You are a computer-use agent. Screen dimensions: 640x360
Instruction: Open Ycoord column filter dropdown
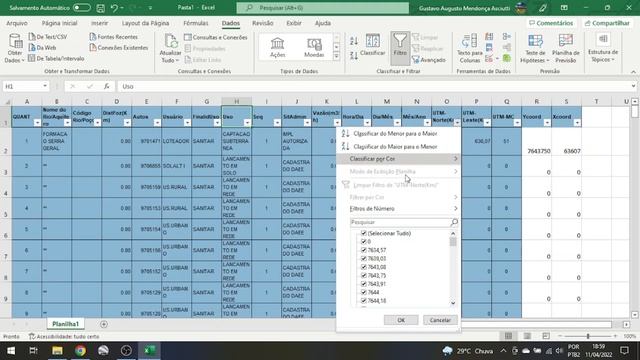coord(547,123)
